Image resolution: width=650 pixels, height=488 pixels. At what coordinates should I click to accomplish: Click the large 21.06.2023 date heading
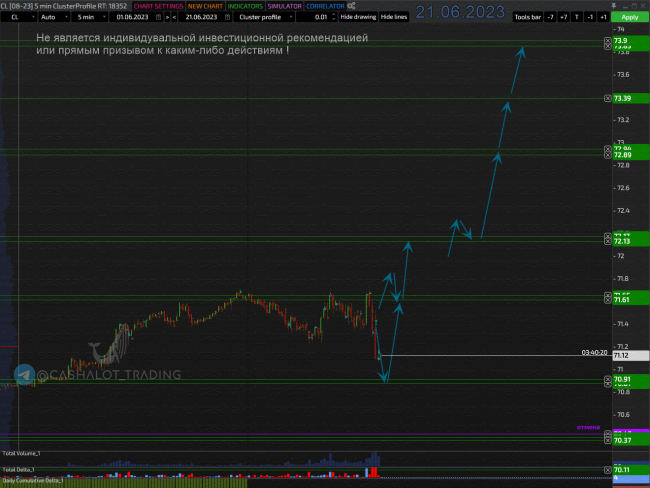point(460,12)
